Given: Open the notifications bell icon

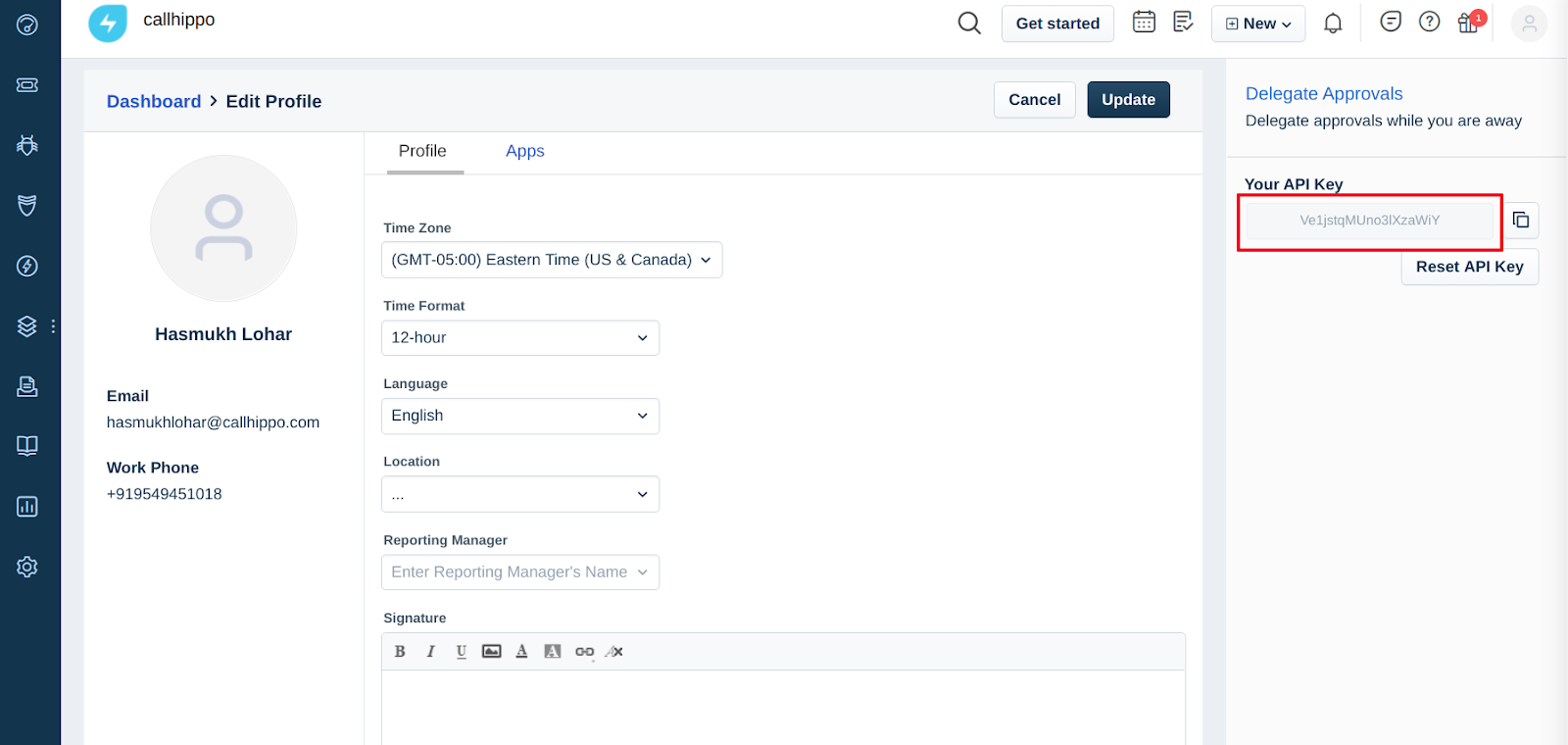Looking at the screenshot, I should [1333, 23].
